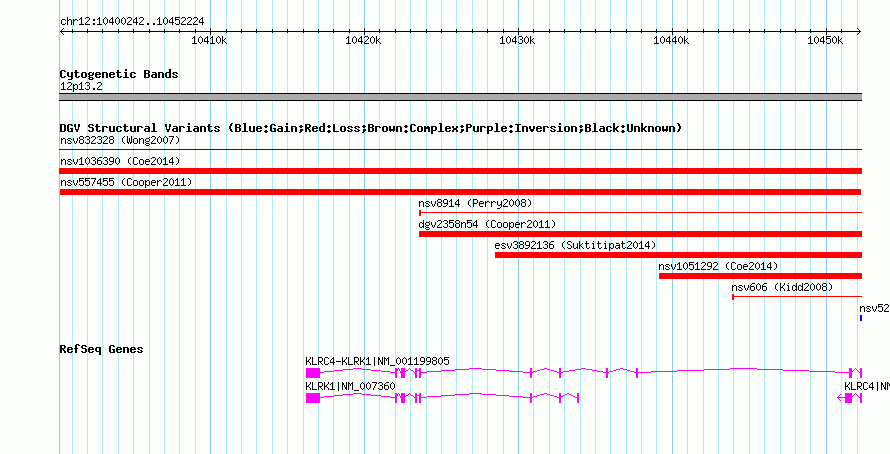Click the nsv8914 (Perry2008) label
This screenshot has width=890, height=454.
click(475, 203)
